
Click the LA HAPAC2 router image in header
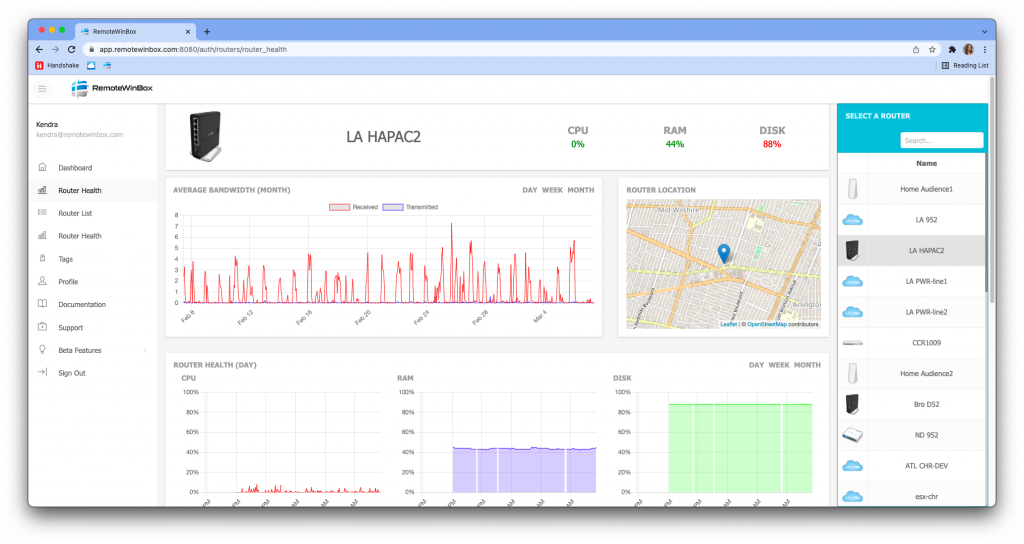206,136
